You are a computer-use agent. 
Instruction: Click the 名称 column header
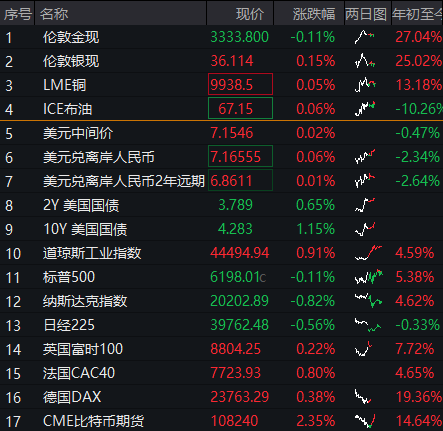pyautogui.click(x=54, y=14)
